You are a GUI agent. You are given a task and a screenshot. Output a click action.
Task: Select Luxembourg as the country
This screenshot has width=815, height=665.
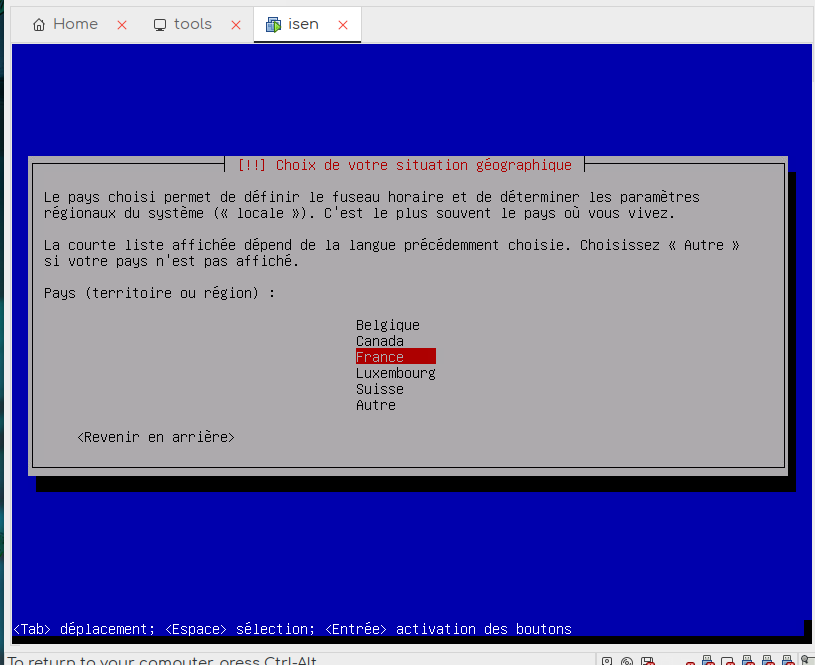point(395,373)
